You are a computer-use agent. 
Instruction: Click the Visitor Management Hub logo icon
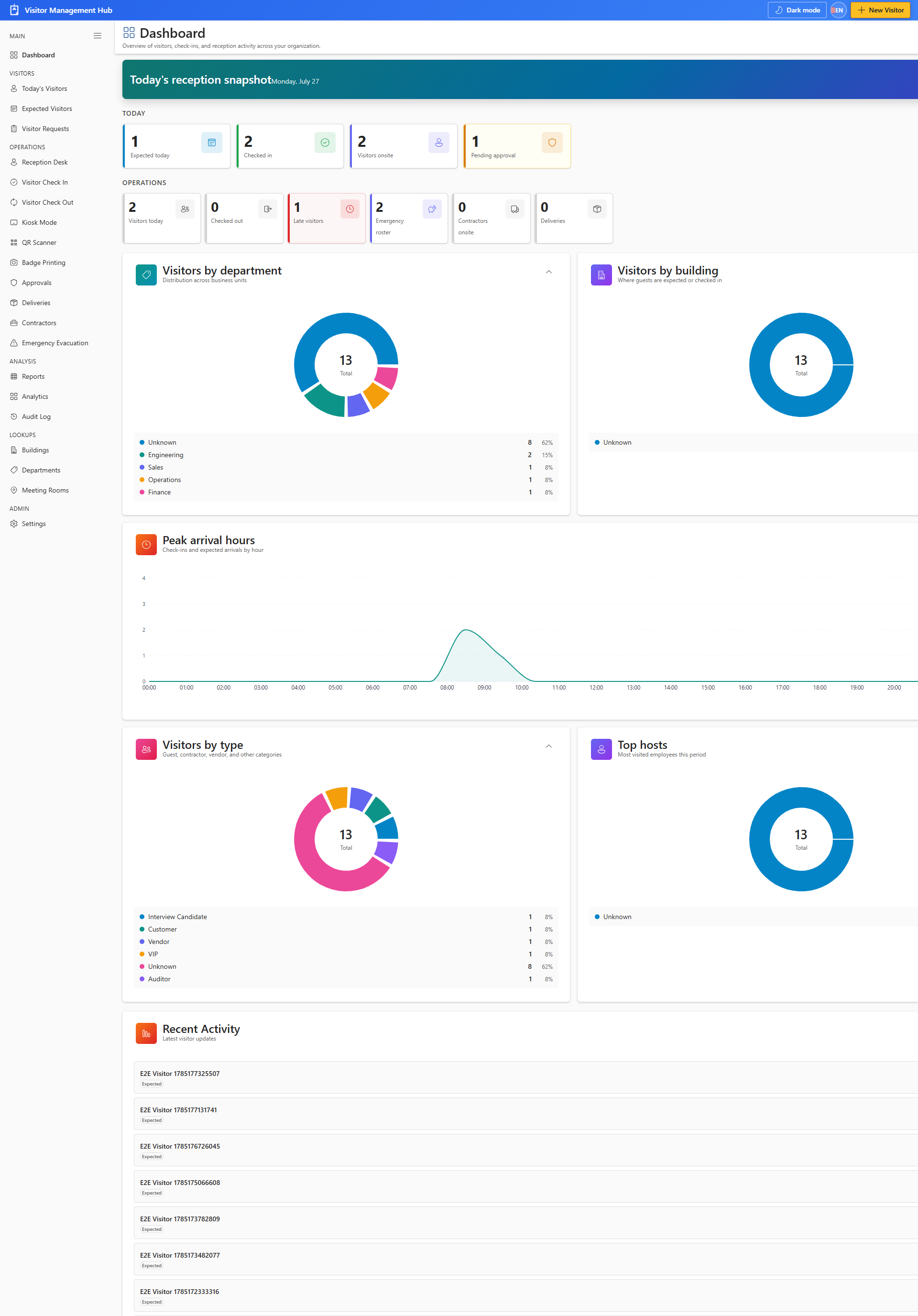[14, 11]
